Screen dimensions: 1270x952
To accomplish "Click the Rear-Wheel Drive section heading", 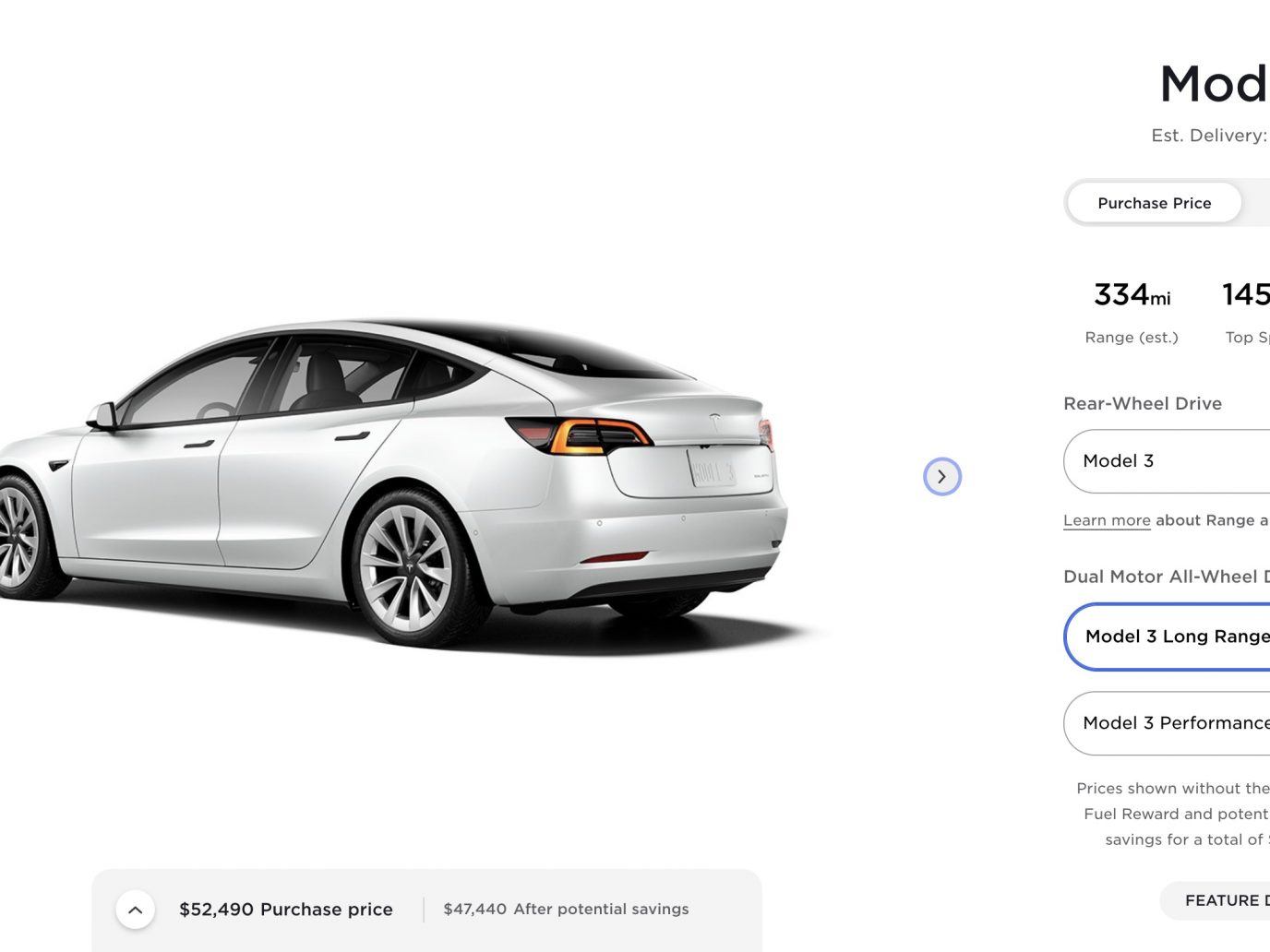I will pos(1143,404).
